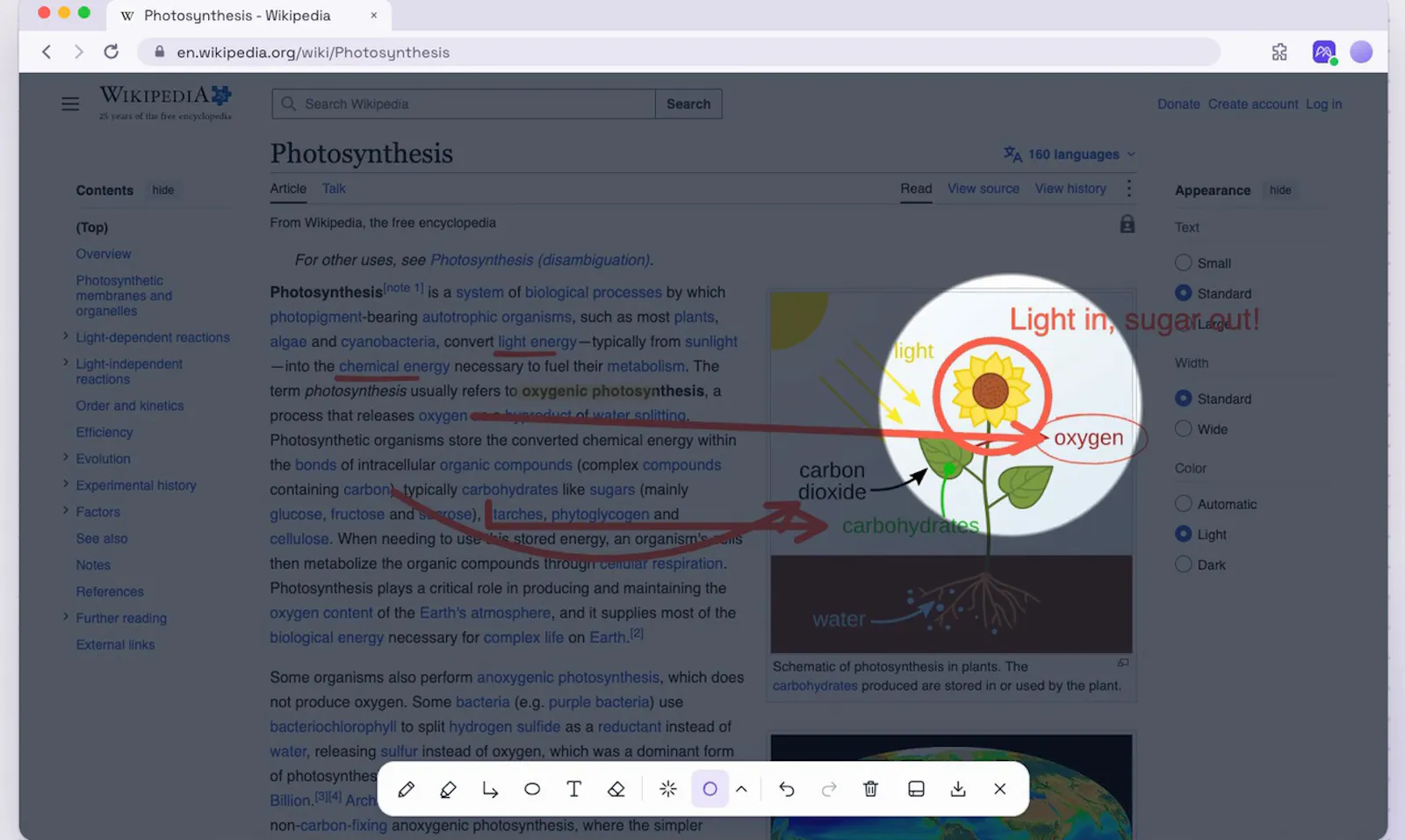
Task: Open the browser extensions puzzle icon
Action: pos(1279,52)
